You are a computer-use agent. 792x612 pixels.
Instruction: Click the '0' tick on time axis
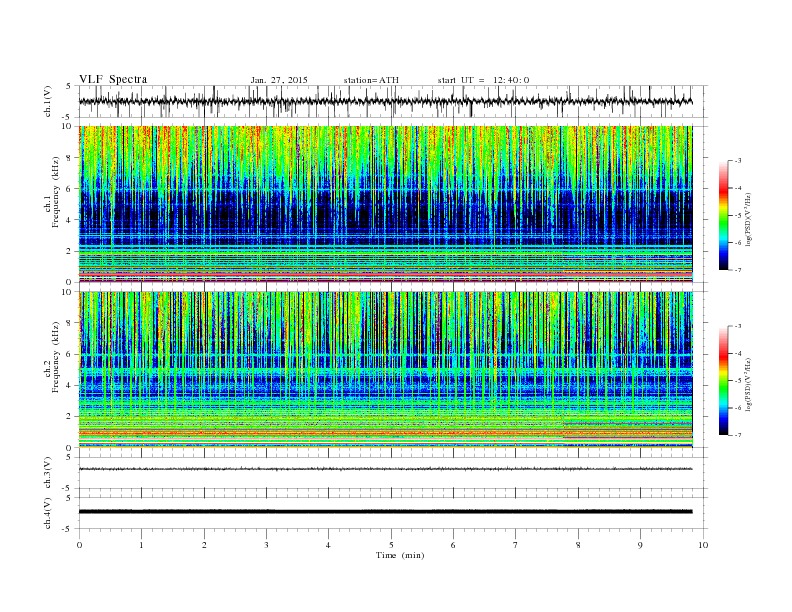pyautogui.click(x=79, y=545)
